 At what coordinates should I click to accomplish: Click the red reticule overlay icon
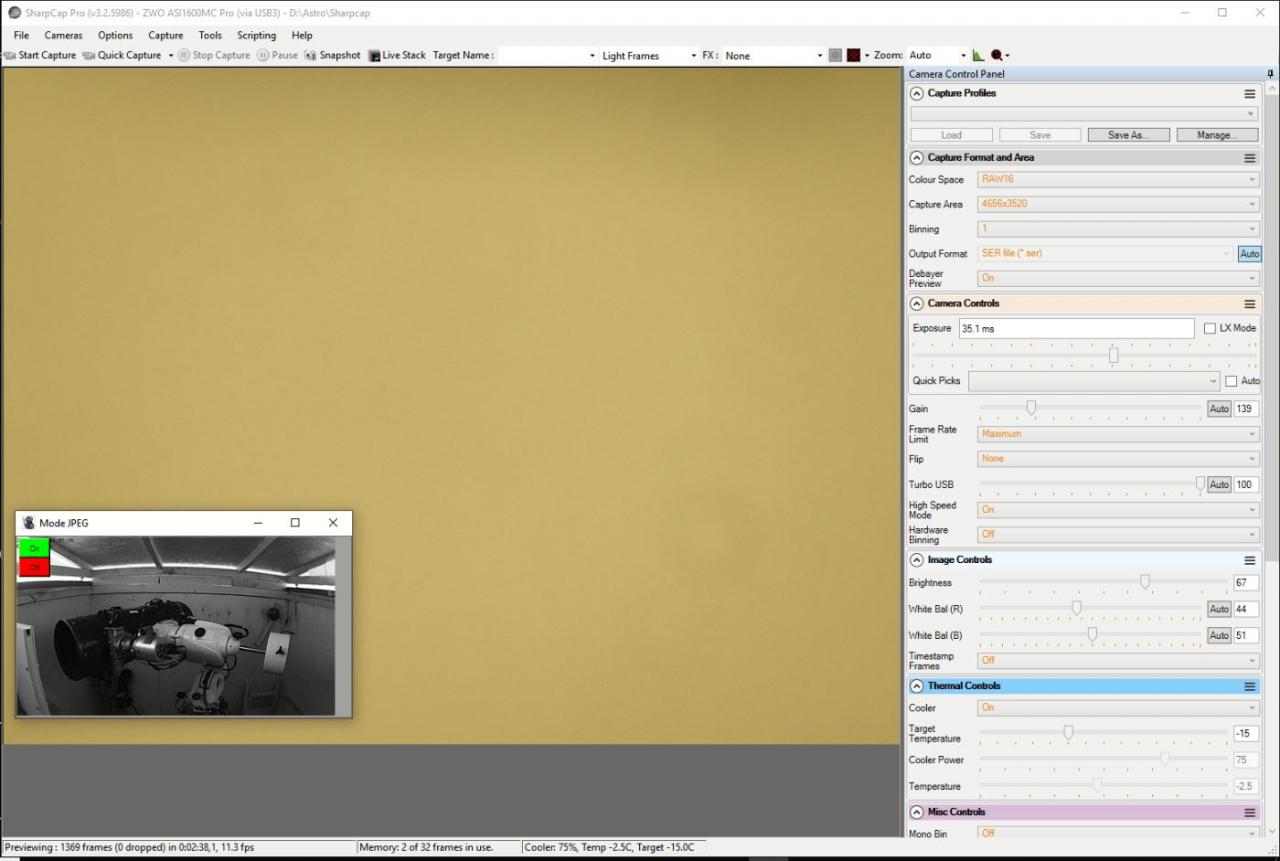coord(853,56)
